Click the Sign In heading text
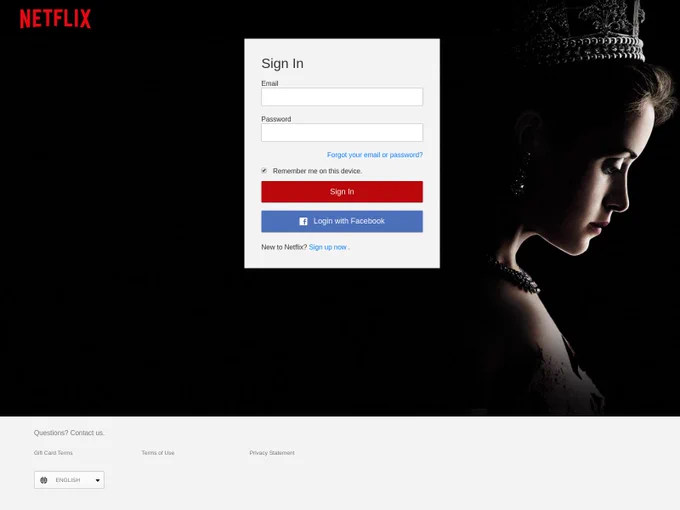 click(282, 63)
